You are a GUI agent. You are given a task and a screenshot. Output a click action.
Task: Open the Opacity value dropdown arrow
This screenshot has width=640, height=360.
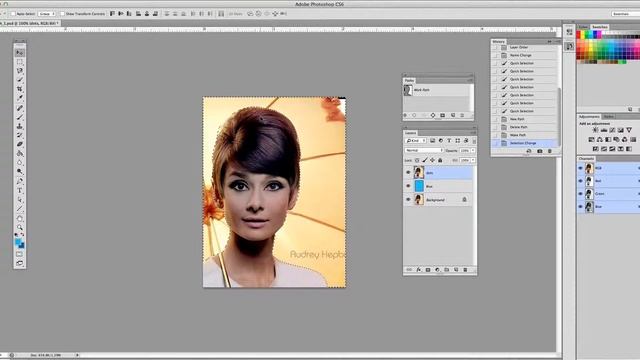(473, 150)
